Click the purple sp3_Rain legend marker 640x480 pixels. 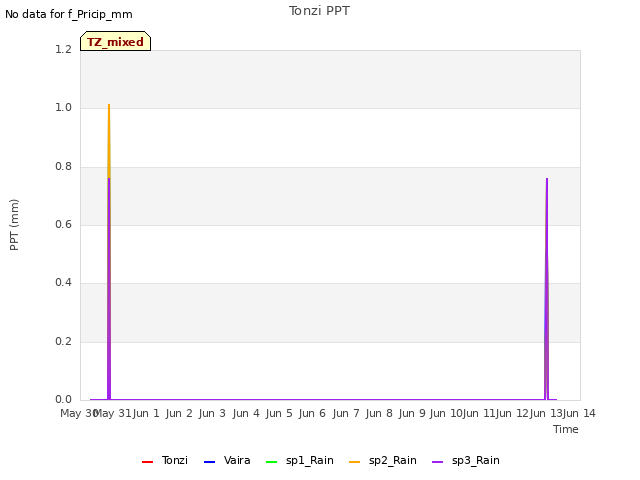[x=438, y=462]
